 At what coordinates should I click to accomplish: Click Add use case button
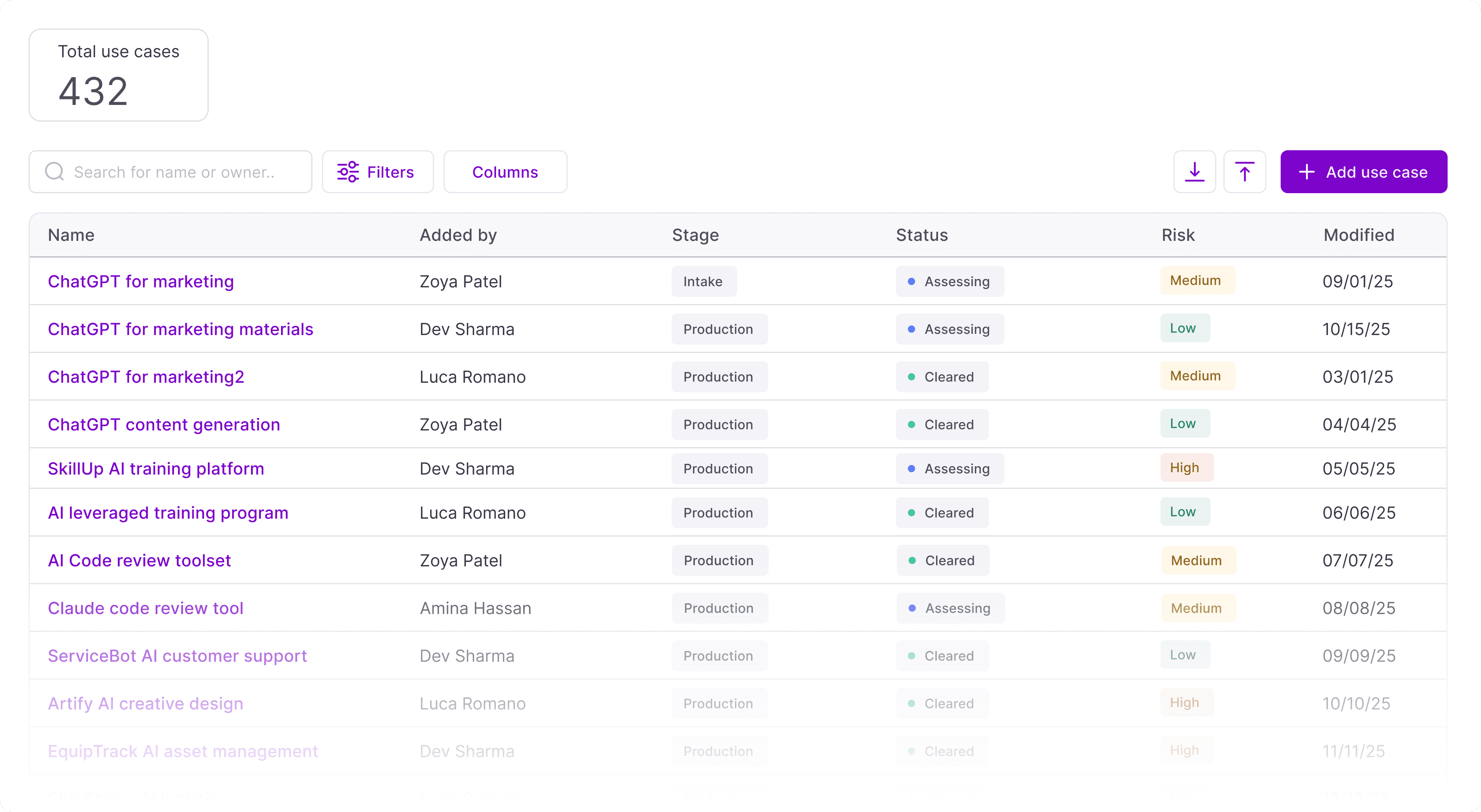1363,171
